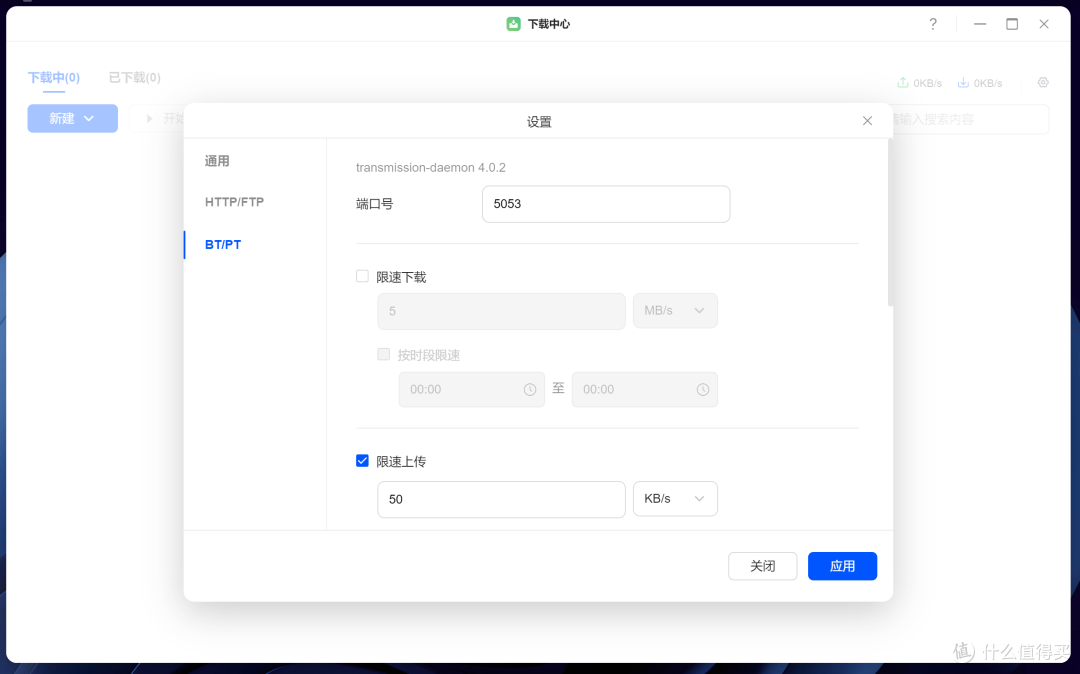This screenshot has width=1080, height=674.
Task: Click the 关闭 button
Action: point(762,566)
